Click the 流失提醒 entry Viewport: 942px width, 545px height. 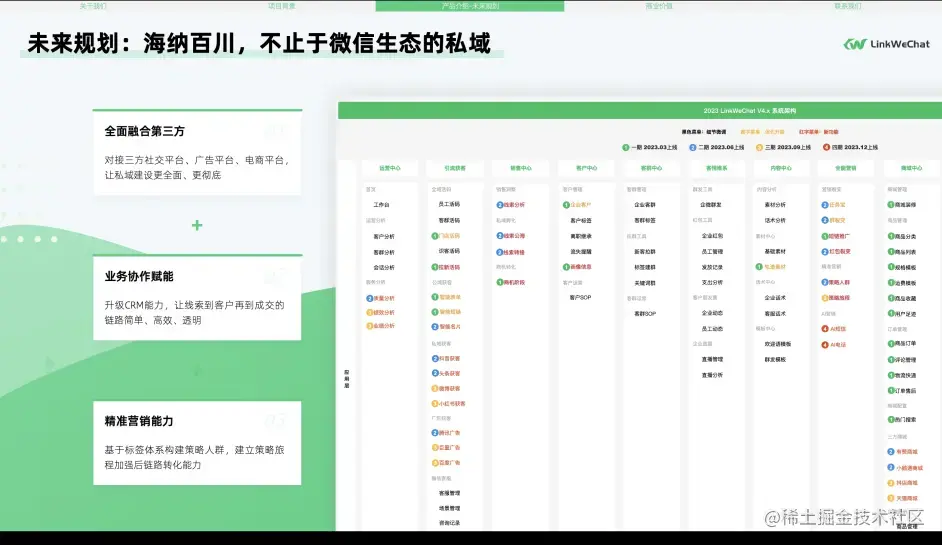tap(581, 252)
